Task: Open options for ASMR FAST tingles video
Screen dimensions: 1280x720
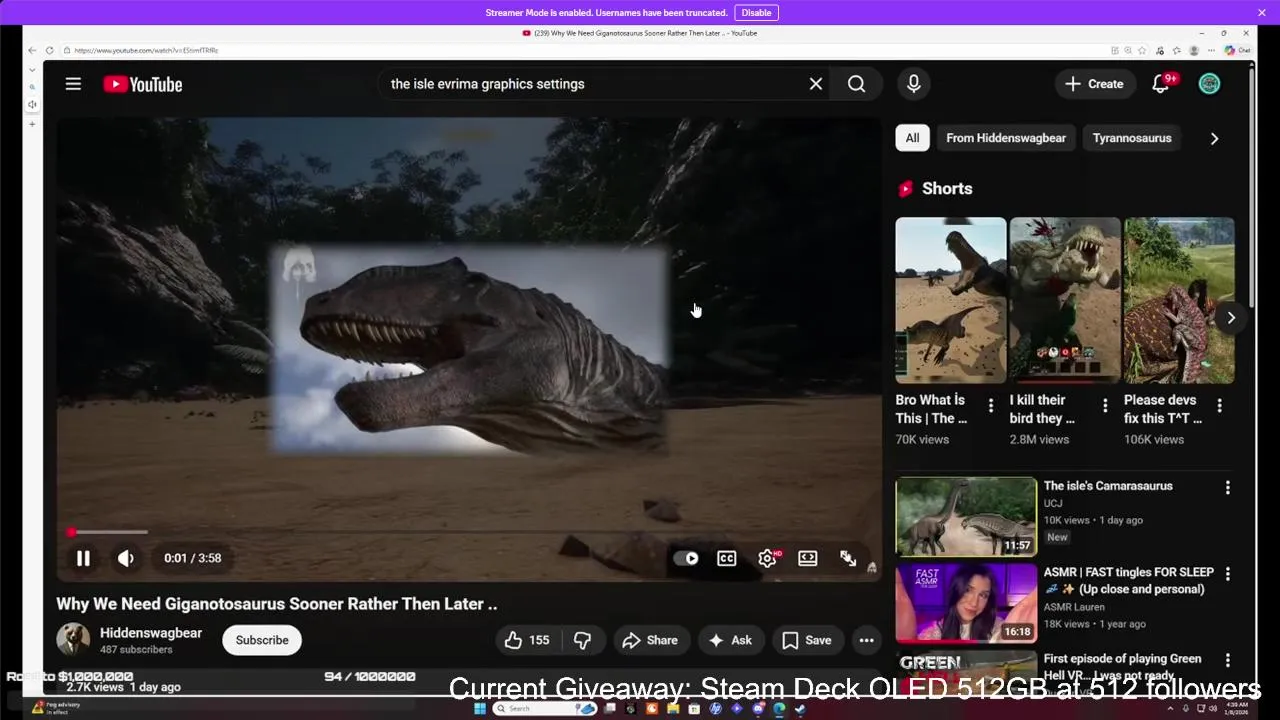Action: (x=1228, y=574)
